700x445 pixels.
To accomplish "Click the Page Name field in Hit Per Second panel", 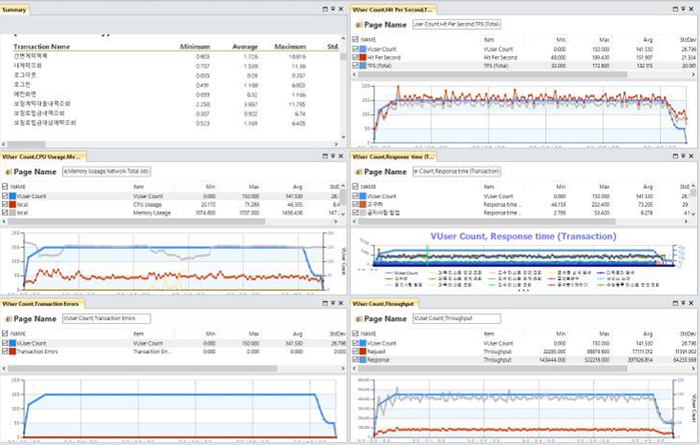I will (456, 25).
